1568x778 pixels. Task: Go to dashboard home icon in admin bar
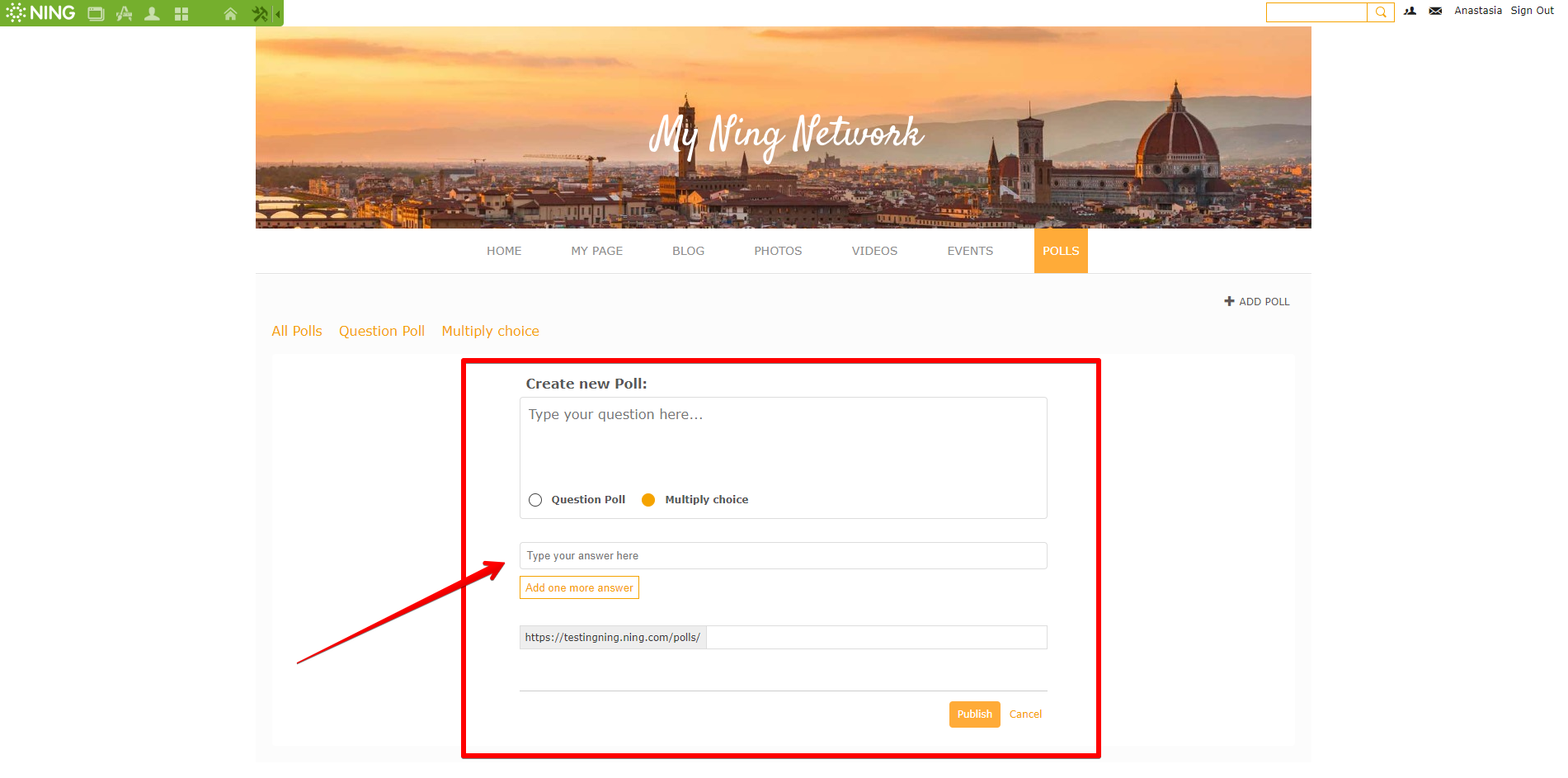click(230, 14)
